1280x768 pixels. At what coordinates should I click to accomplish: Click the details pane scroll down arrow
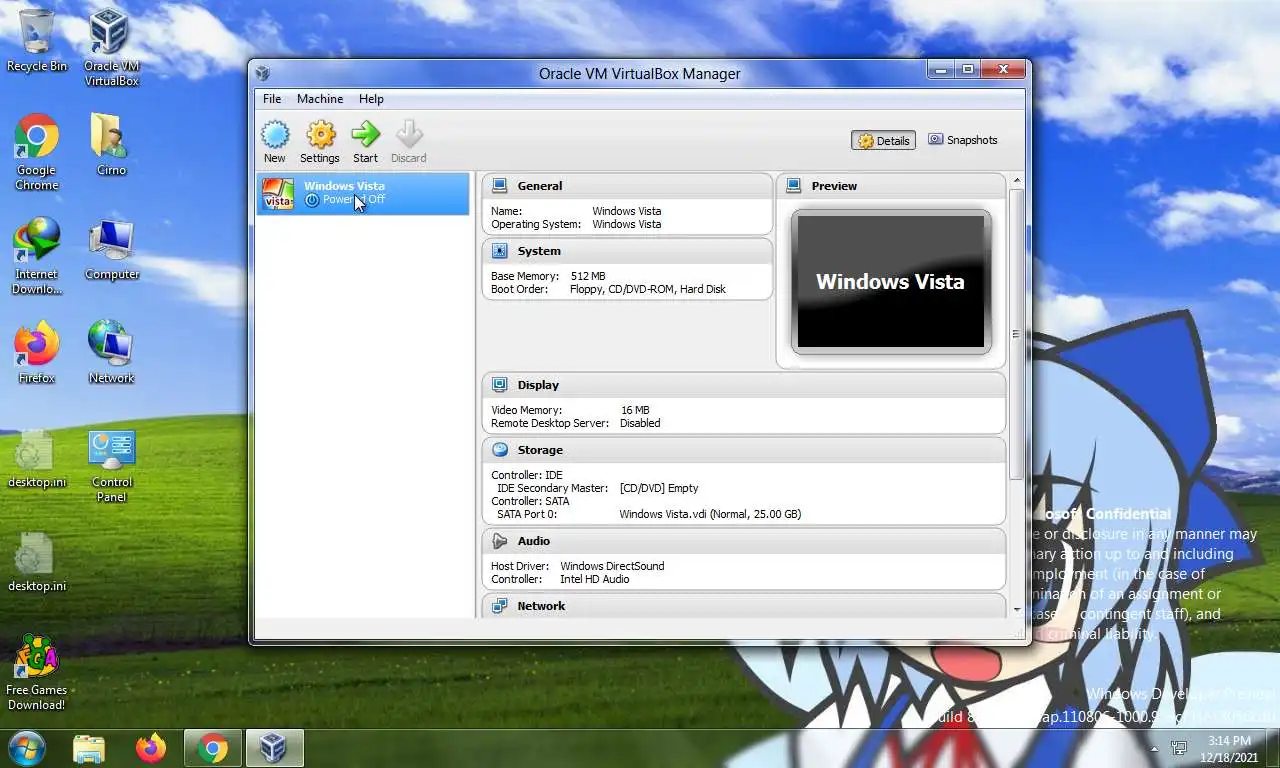[1017, 609]
